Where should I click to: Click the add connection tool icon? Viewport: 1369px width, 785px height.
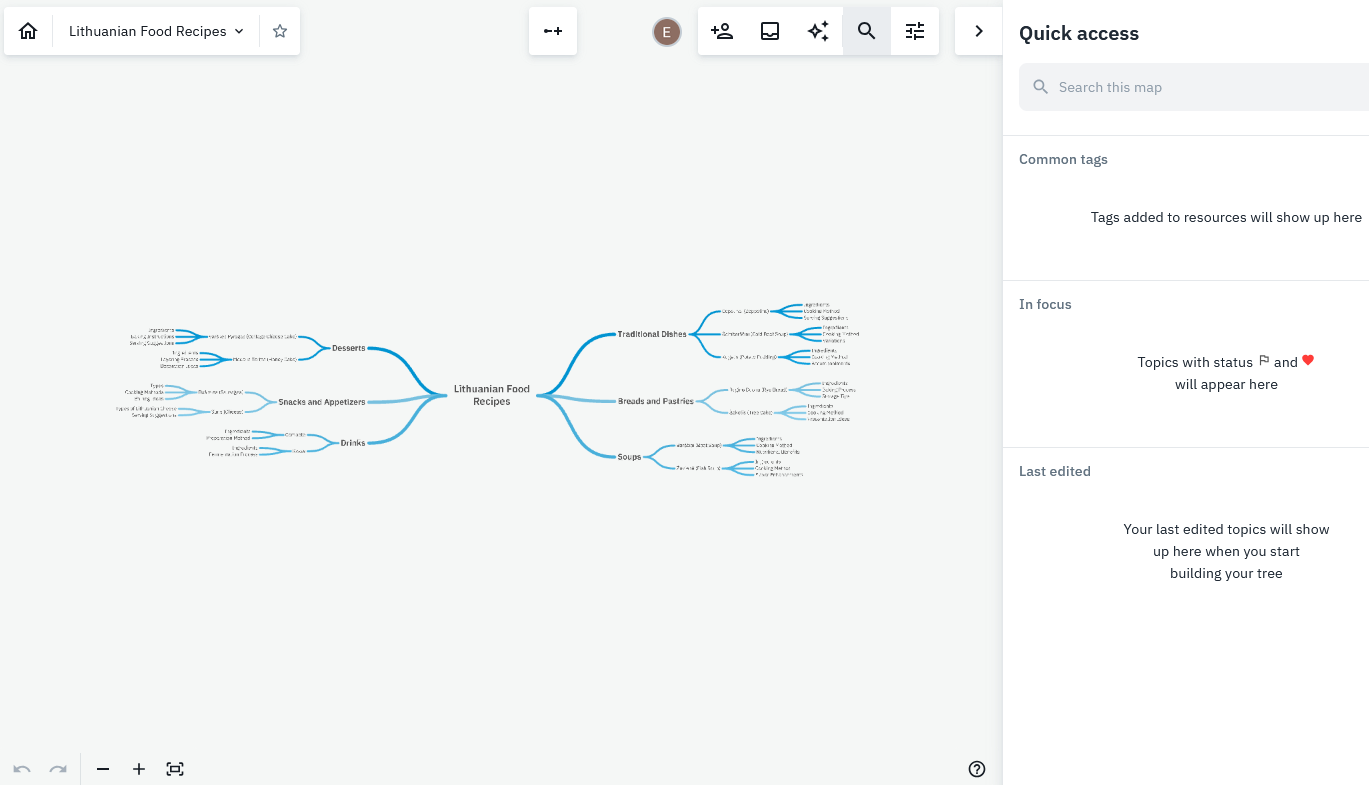pyautogui.click(x=553, y=31)
